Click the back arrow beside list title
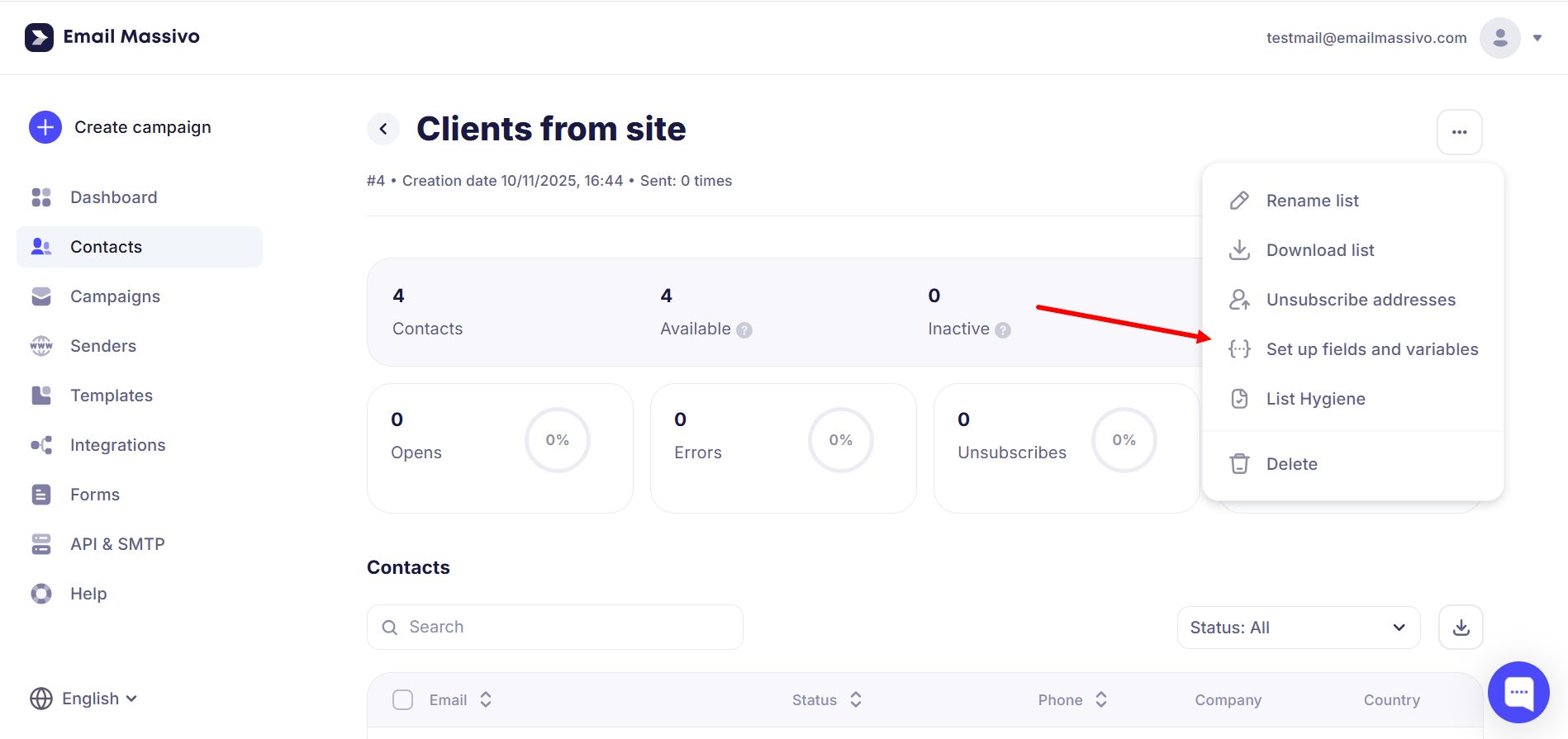This screenshot has height=739, width=1568. (383, 129)
